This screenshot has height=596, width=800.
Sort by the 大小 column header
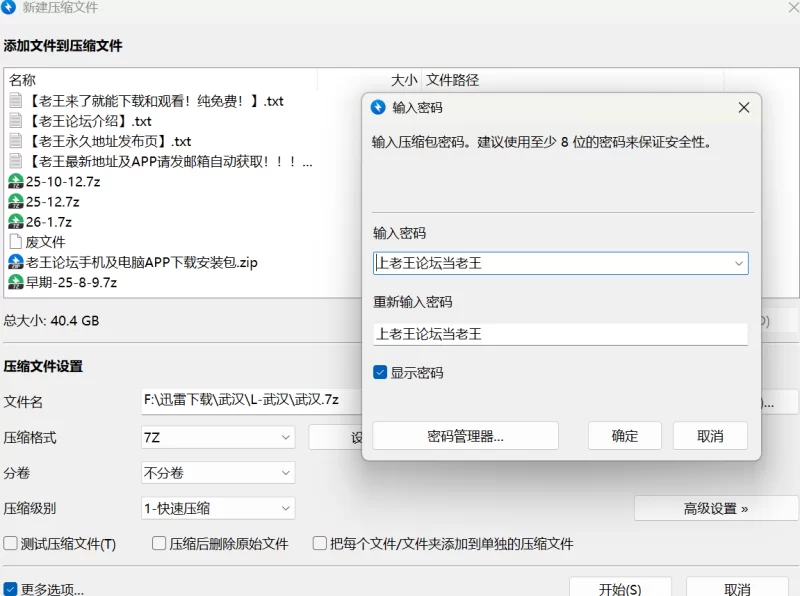click(404, 80)
